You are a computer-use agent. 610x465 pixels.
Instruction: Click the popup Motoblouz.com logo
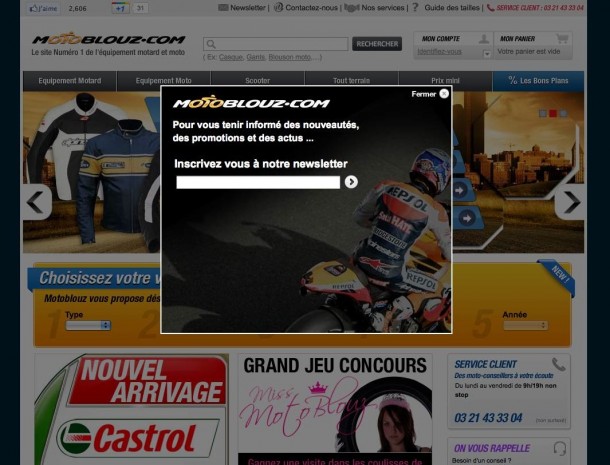tap(251, 102)
